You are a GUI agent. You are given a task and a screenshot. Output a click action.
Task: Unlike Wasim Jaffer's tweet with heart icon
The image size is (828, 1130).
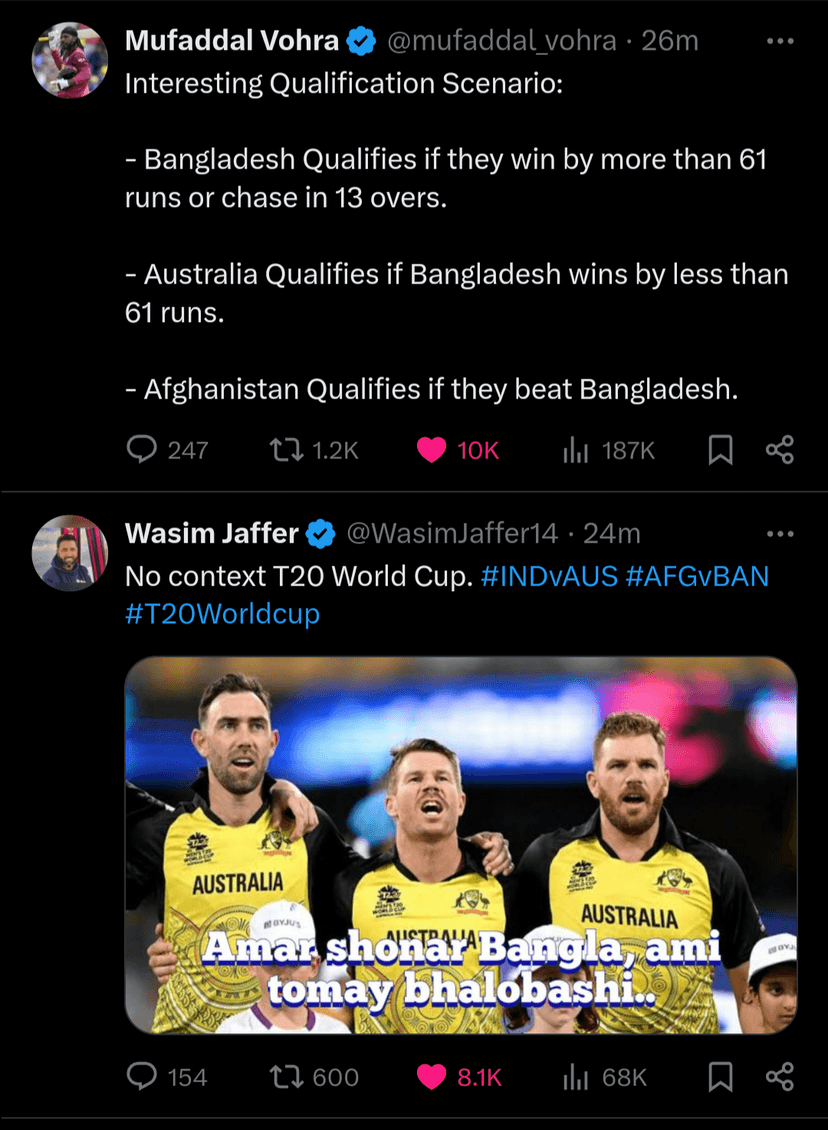(x=432, y=1076)
